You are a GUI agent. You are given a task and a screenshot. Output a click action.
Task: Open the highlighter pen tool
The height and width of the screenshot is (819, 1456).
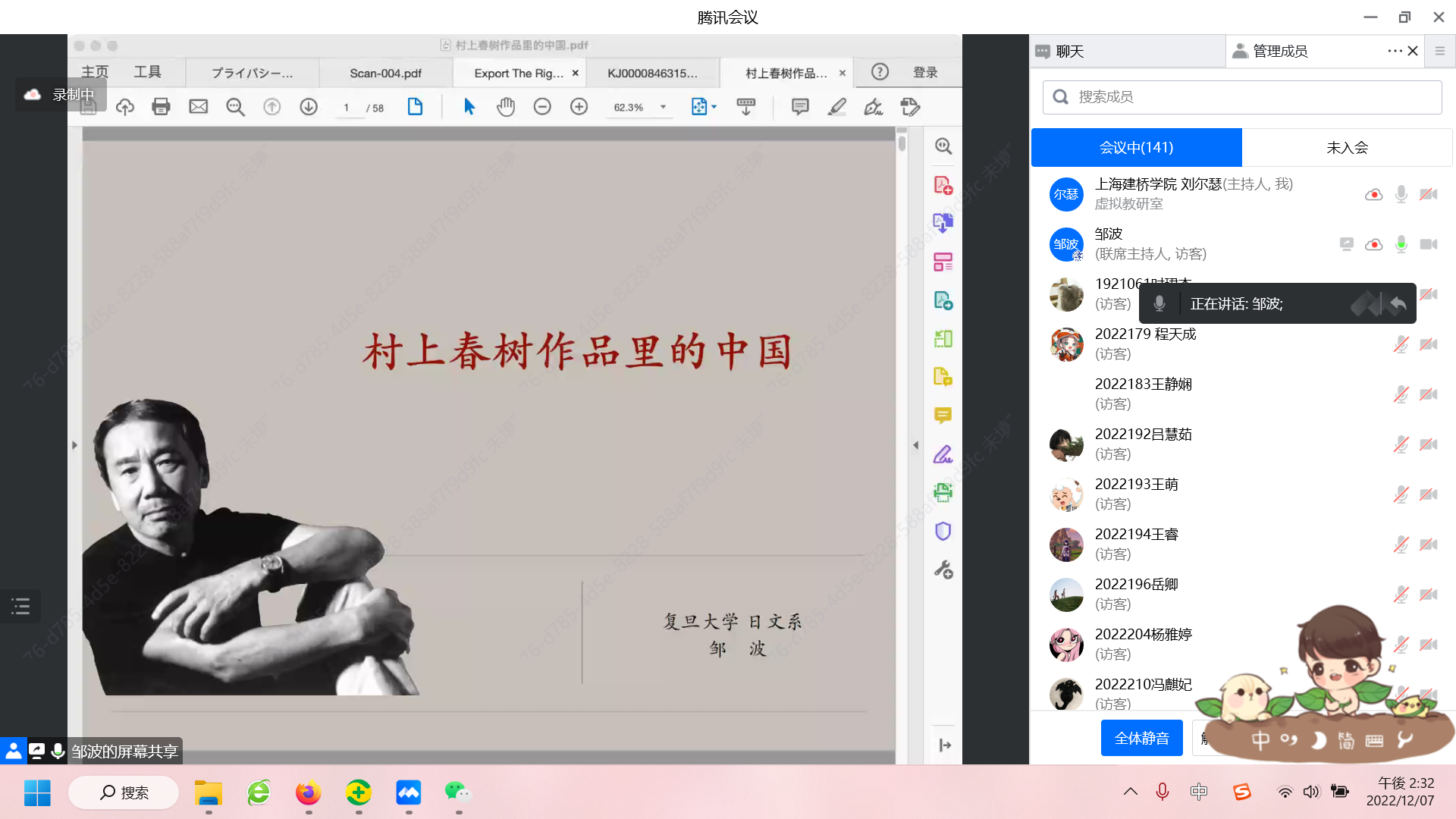[836, 107]
